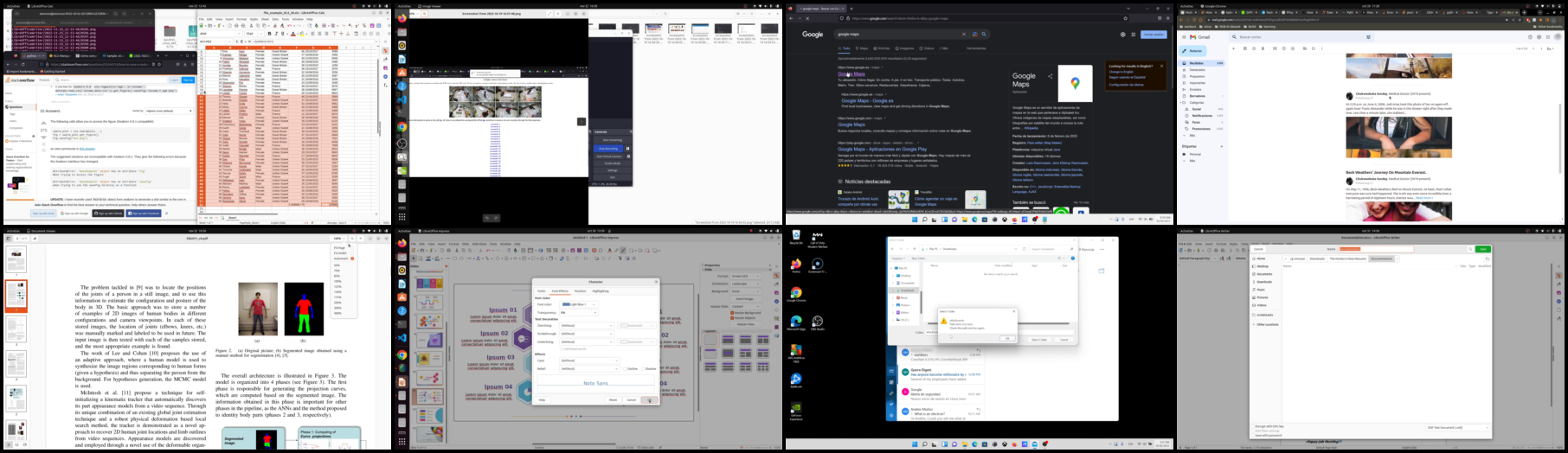1568x453 pixels.
Task: Click the Ubuntu Software icon in Impress window dock
Action: (x=404, y=297)
